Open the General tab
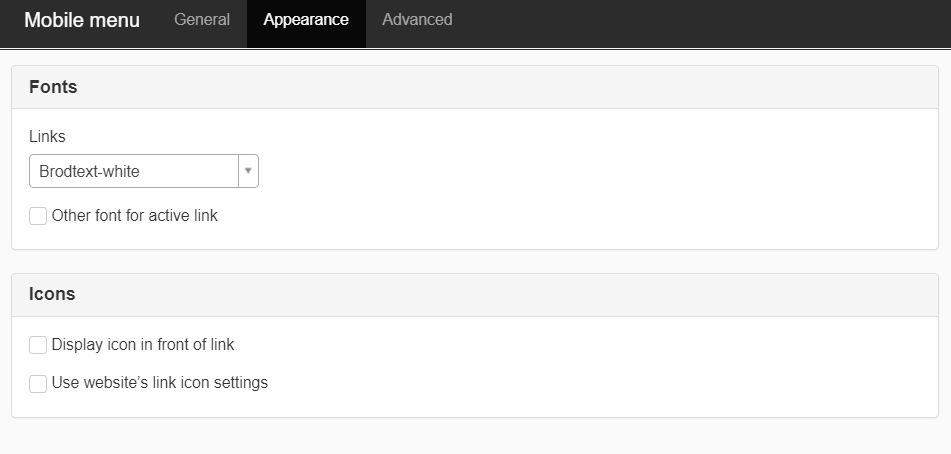 tap(202, 20)
